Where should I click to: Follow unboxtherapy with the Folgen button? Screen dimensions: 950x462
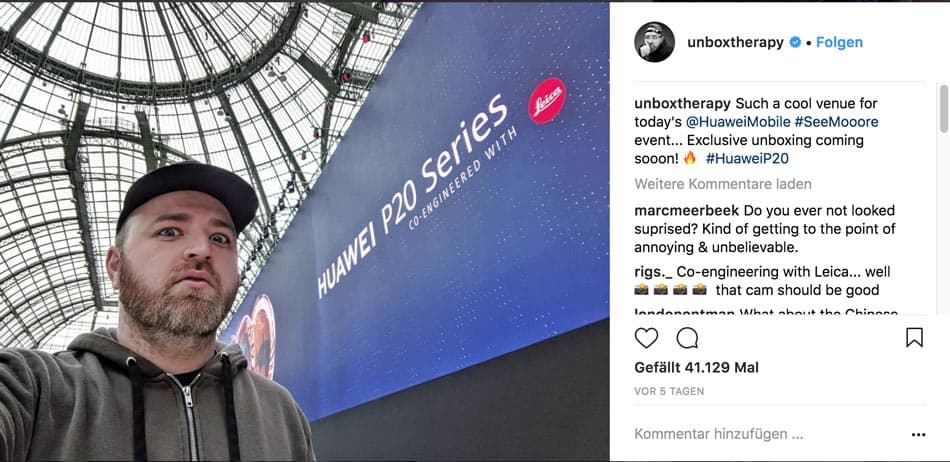tap(839, 42)
